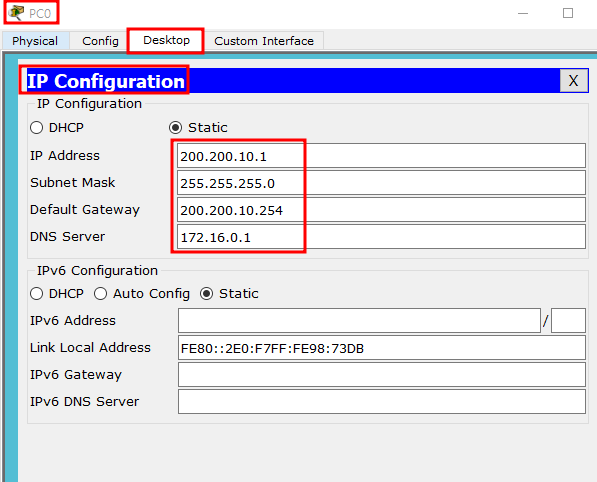Click the IP Address field showing 200.200.10.1

(x=381, y=156)
